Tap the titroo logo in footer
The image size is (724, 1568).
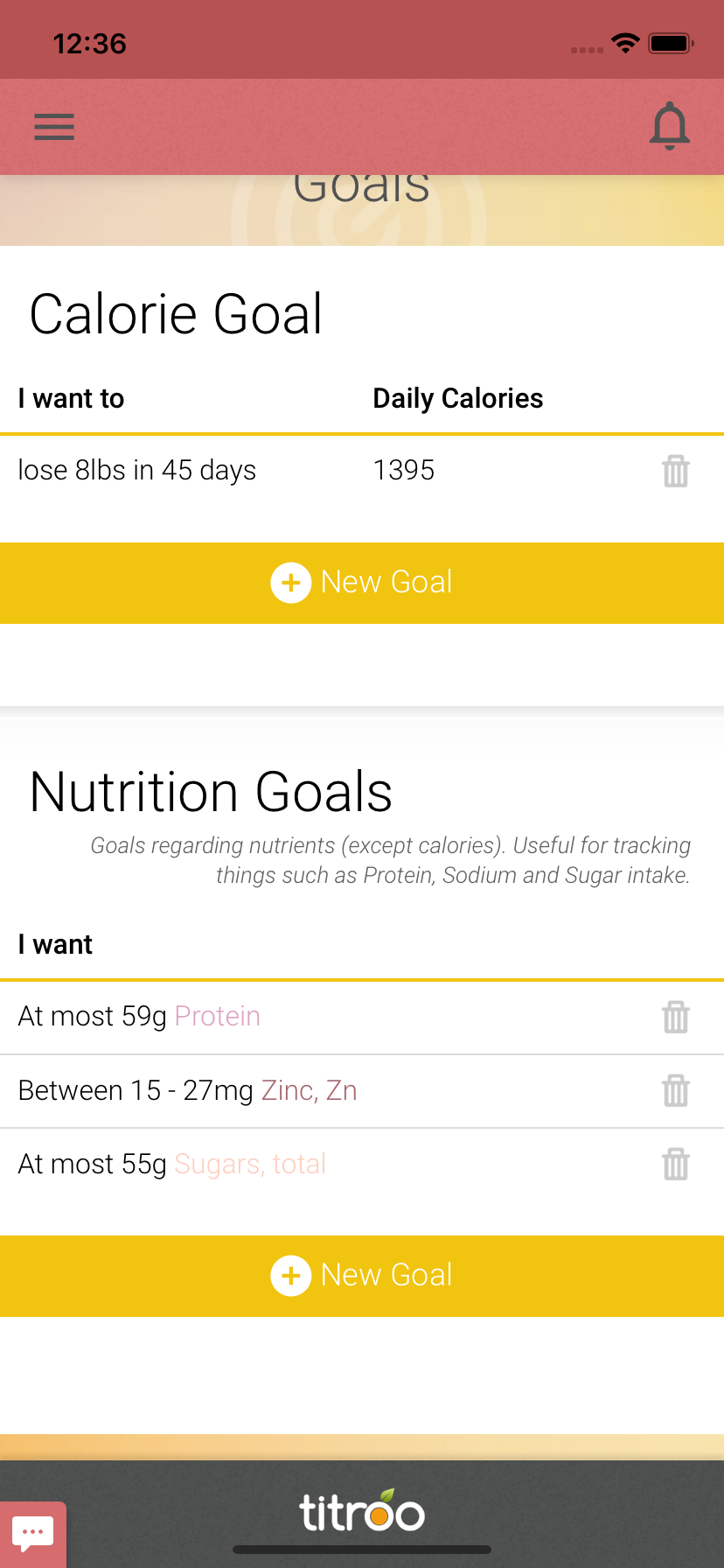coord(362,1513)
